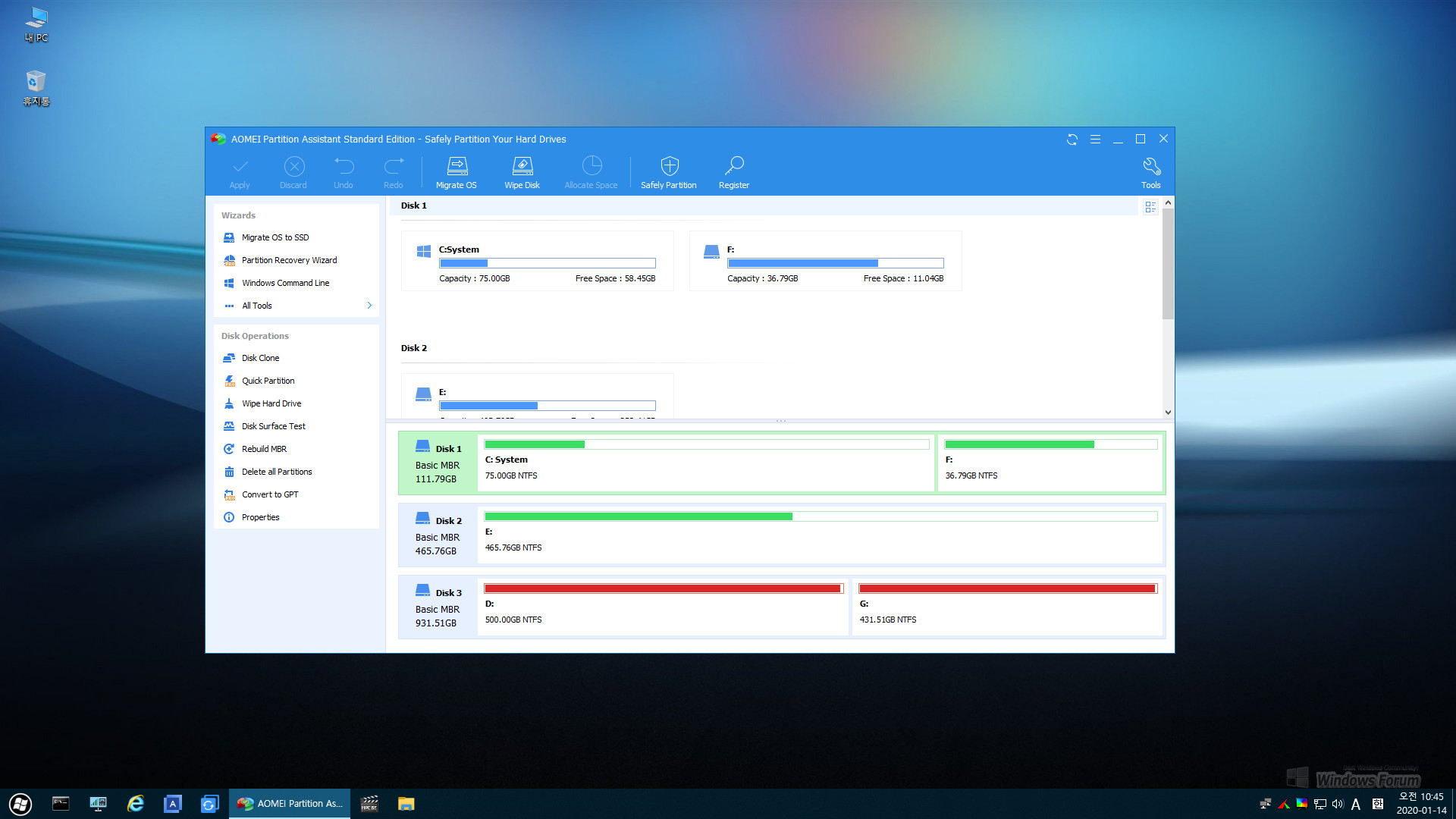
Task: Open the Migrate OS tool
Action: point(457,173)
